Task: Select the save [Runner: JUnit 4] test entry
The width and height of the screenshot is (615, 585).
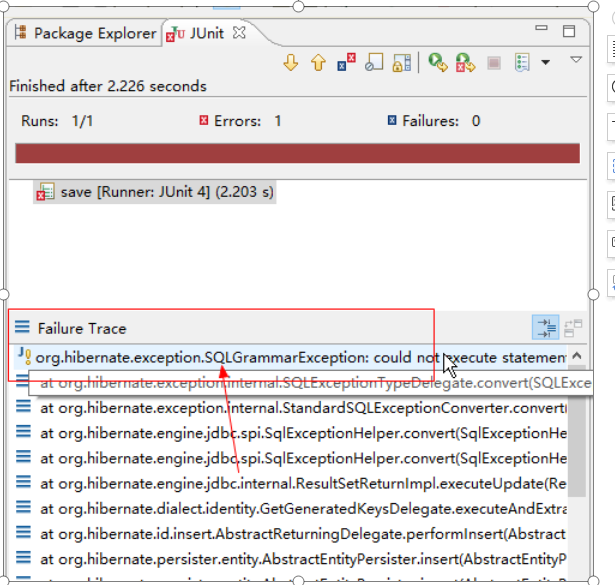Action: tap(155, 192)
